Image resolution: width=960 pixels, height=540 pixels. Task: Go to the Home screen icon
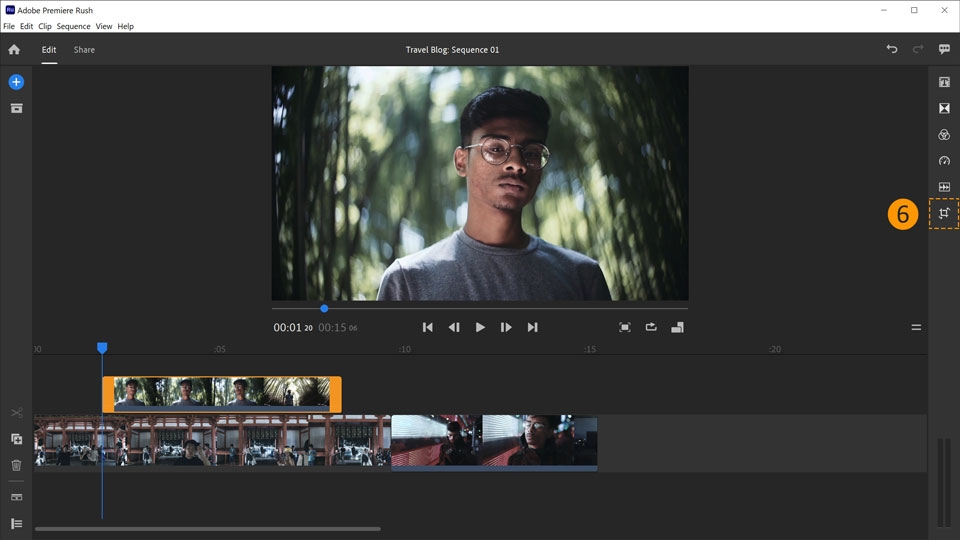[x=14, y=50]
